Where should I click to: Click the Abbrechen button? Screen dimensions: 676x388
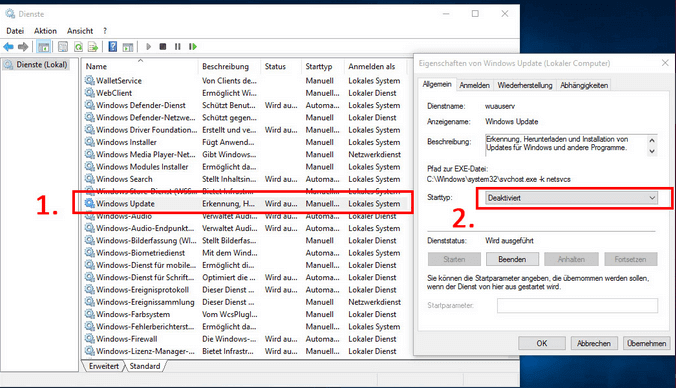point(594,344)
